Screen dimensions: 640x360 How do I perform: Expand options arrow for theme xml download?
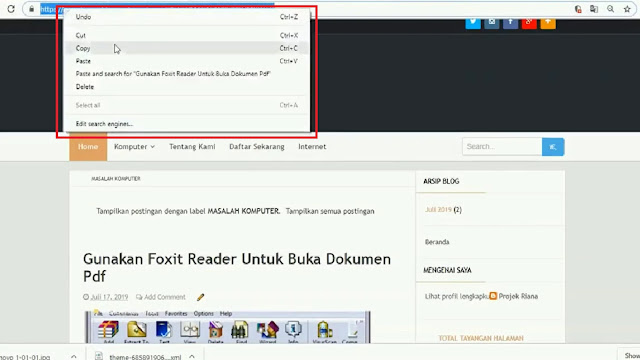(192, 356)
